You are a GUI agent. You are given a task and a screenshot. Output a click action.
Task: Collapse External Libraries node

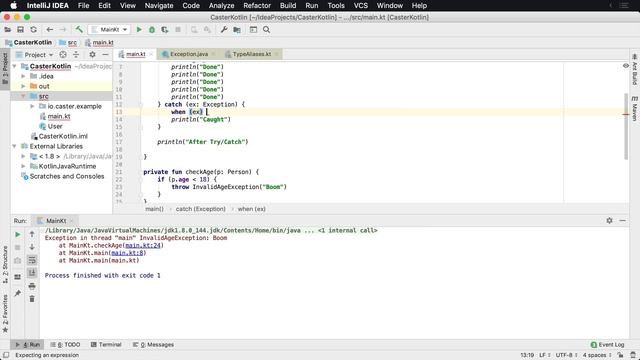click(15, 146)
